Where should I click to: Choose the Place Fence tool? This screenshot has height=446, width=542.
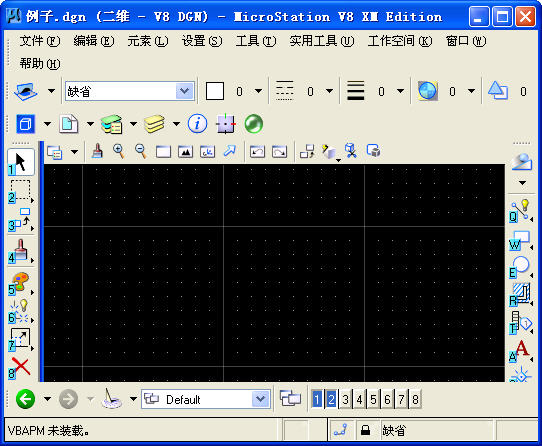coord(21,191)
